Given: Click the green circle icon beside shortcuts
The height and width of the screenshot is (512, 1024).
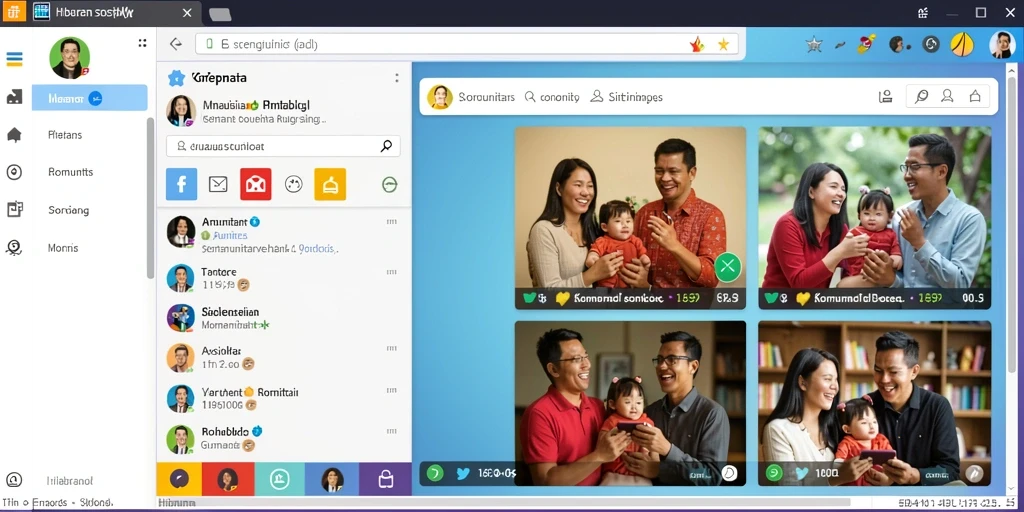Looking at the screenshot, I should pos(390,185).
